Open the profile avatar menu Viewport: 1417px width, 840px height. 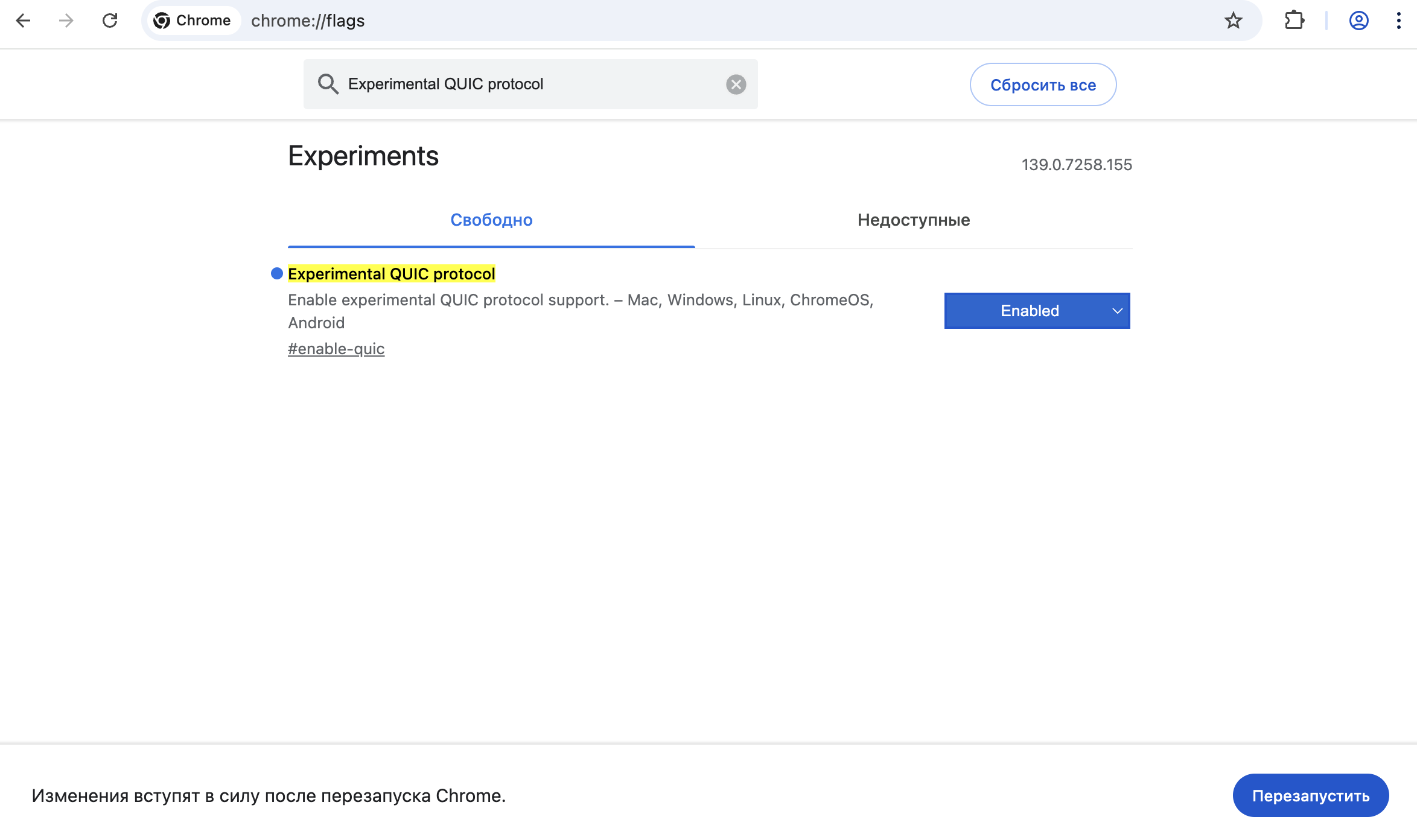tap(1358, 21)
